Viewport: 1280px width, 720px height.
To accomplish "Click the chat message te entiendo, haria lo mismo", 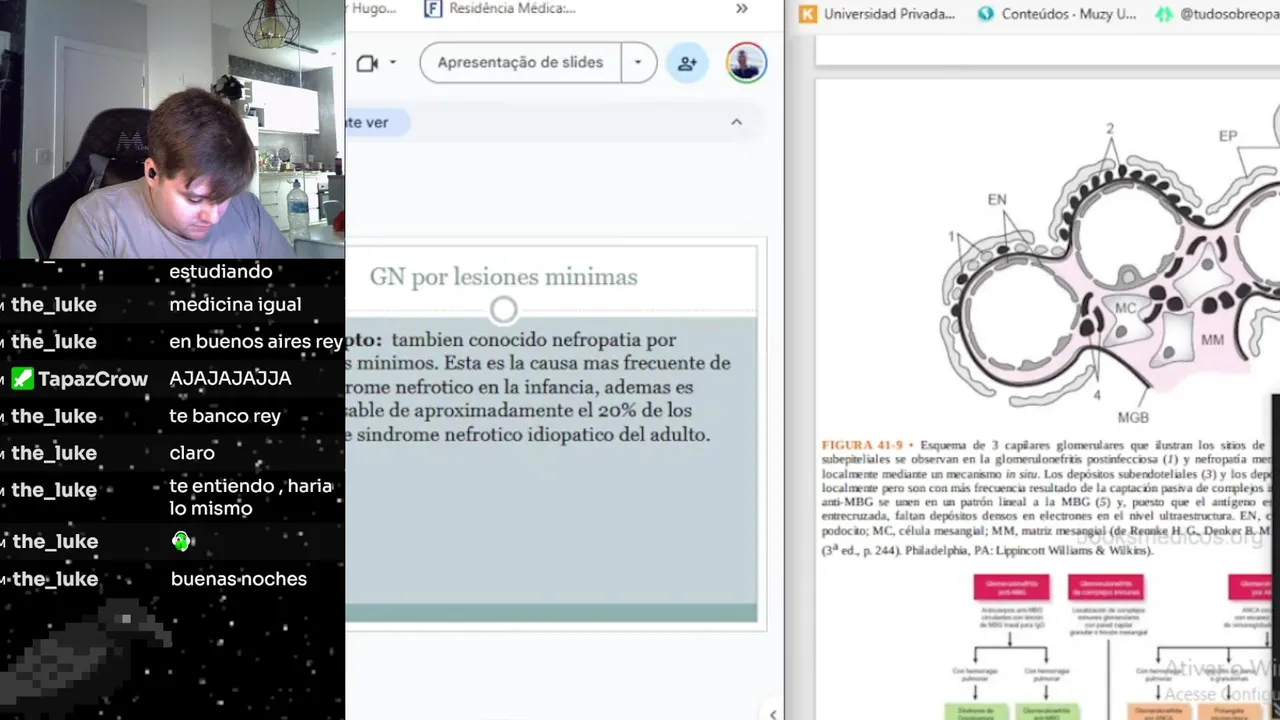I will tap(250, 497).
